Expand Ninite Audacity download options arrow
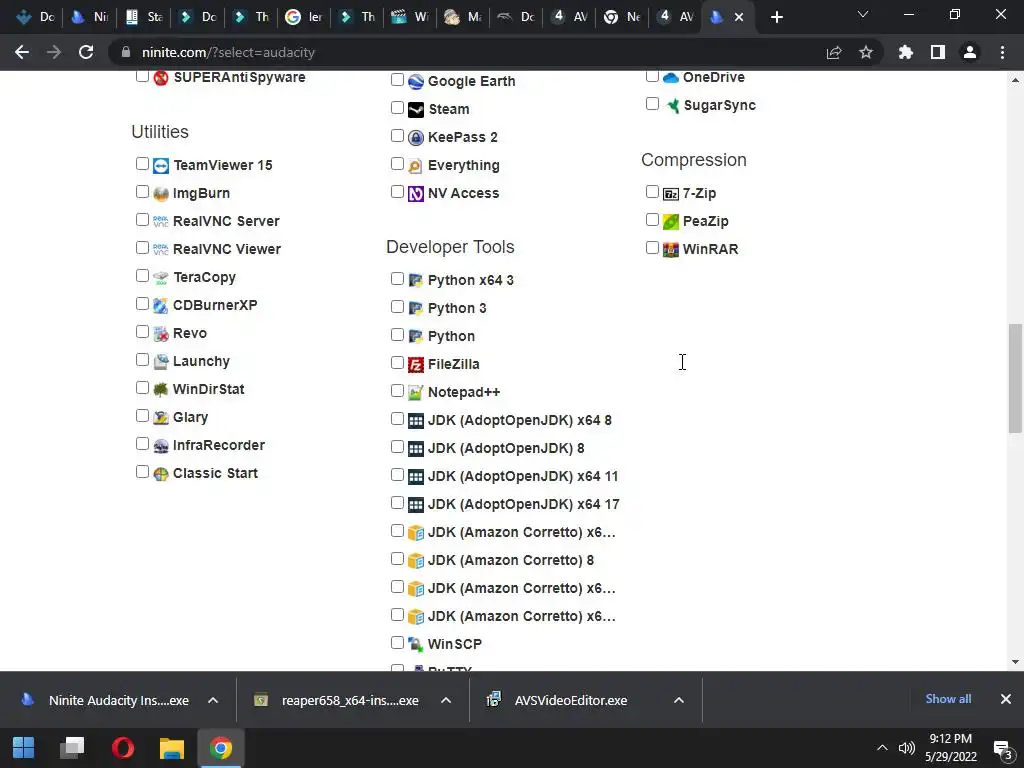The image size is (1024, 768). [213, 700]
